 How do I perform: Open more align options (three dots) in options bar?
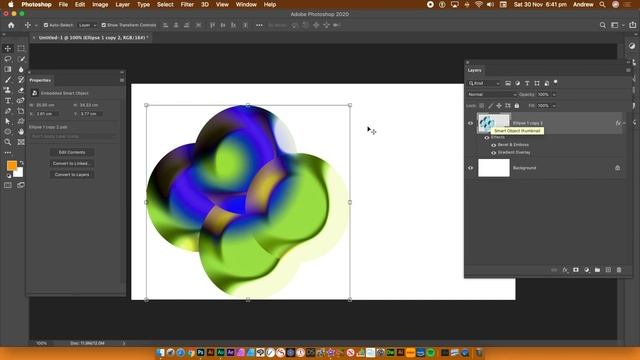click(x=259, y=25)
